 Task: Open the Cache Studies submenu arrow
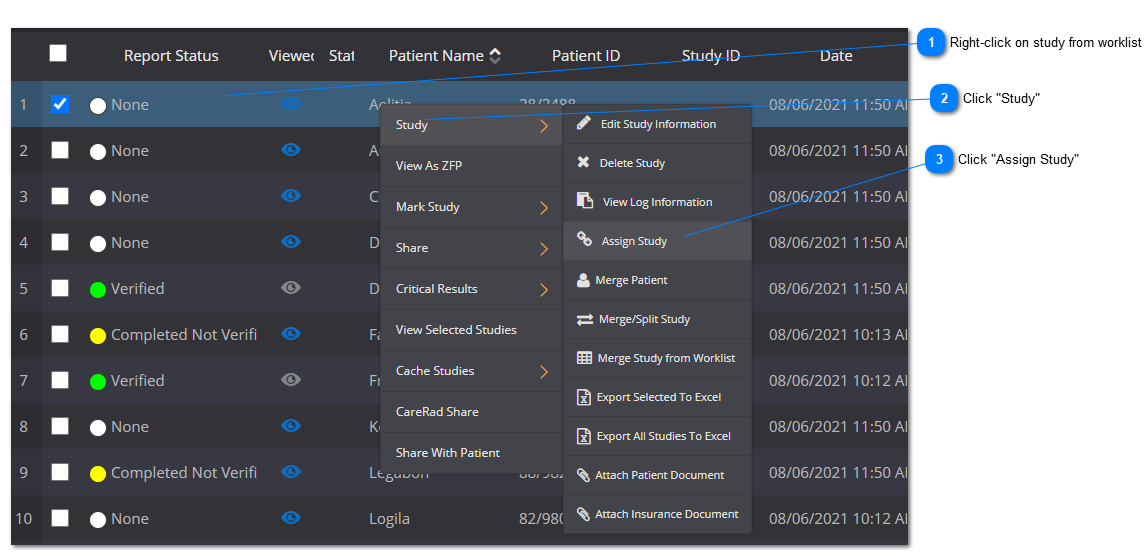point(544,372)
